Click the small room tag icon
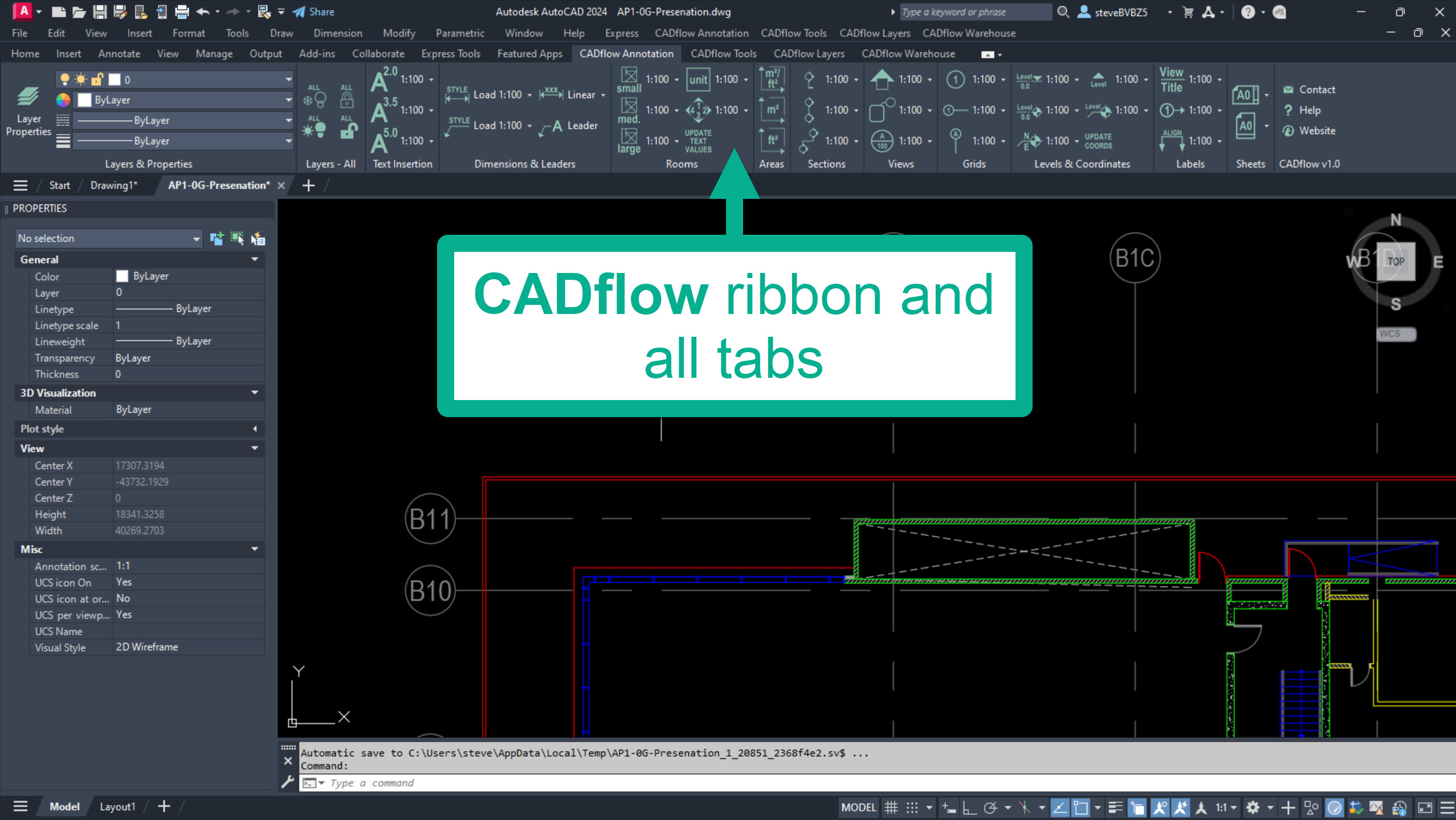Viewport: 1456px width, 820px height. pos(629,80)
